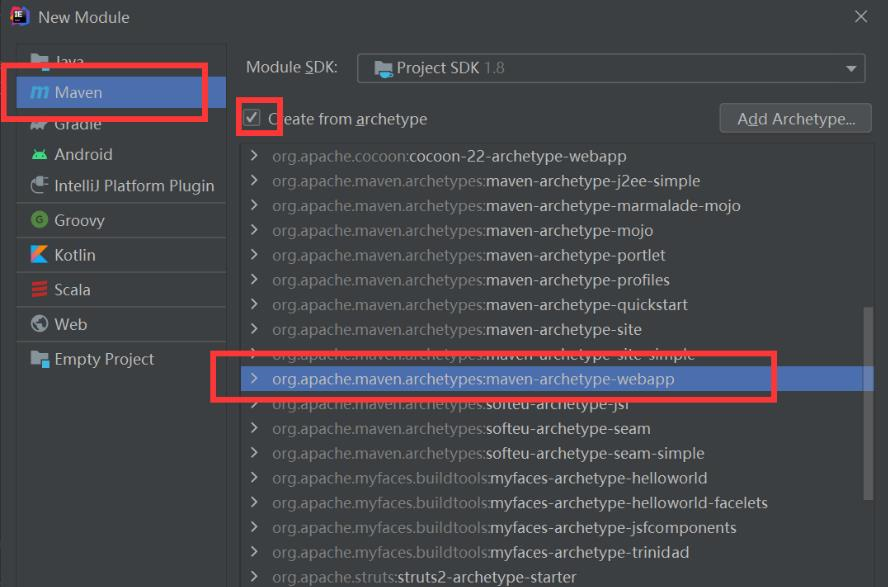Click the red Scala icon
Screen dimensions: 888x587
pyautogui.click(x=39, y=289)
